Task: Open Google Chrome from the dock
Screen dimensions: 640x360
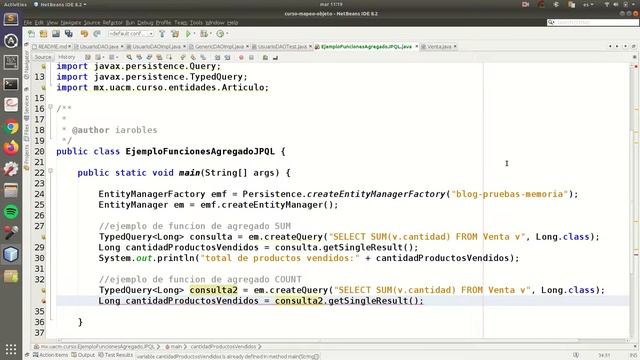Action: click(11, 127)
